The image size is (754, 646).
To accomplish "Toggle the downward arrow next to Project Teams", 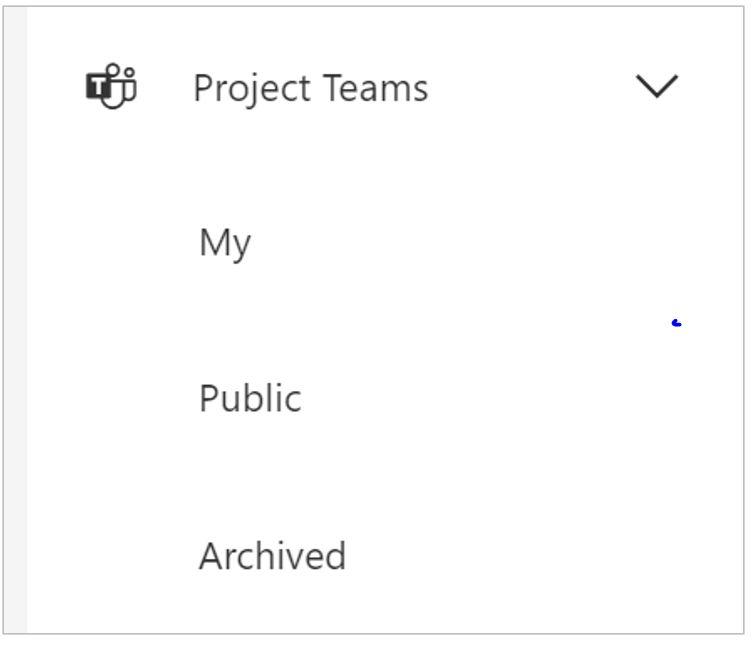I will point(657,87).
